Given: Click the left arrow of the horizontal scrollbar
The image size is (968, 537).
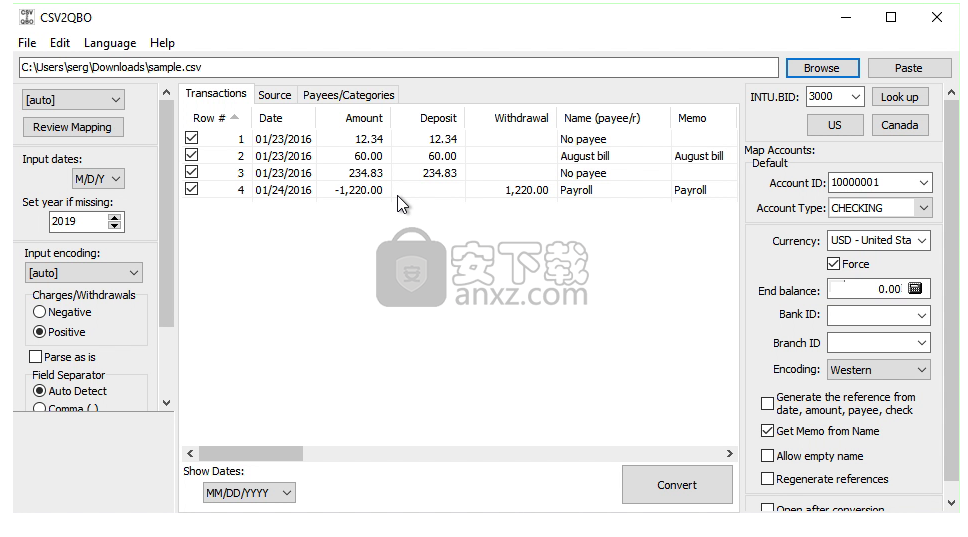Looking at the screenshot, I should coord(190,454).
